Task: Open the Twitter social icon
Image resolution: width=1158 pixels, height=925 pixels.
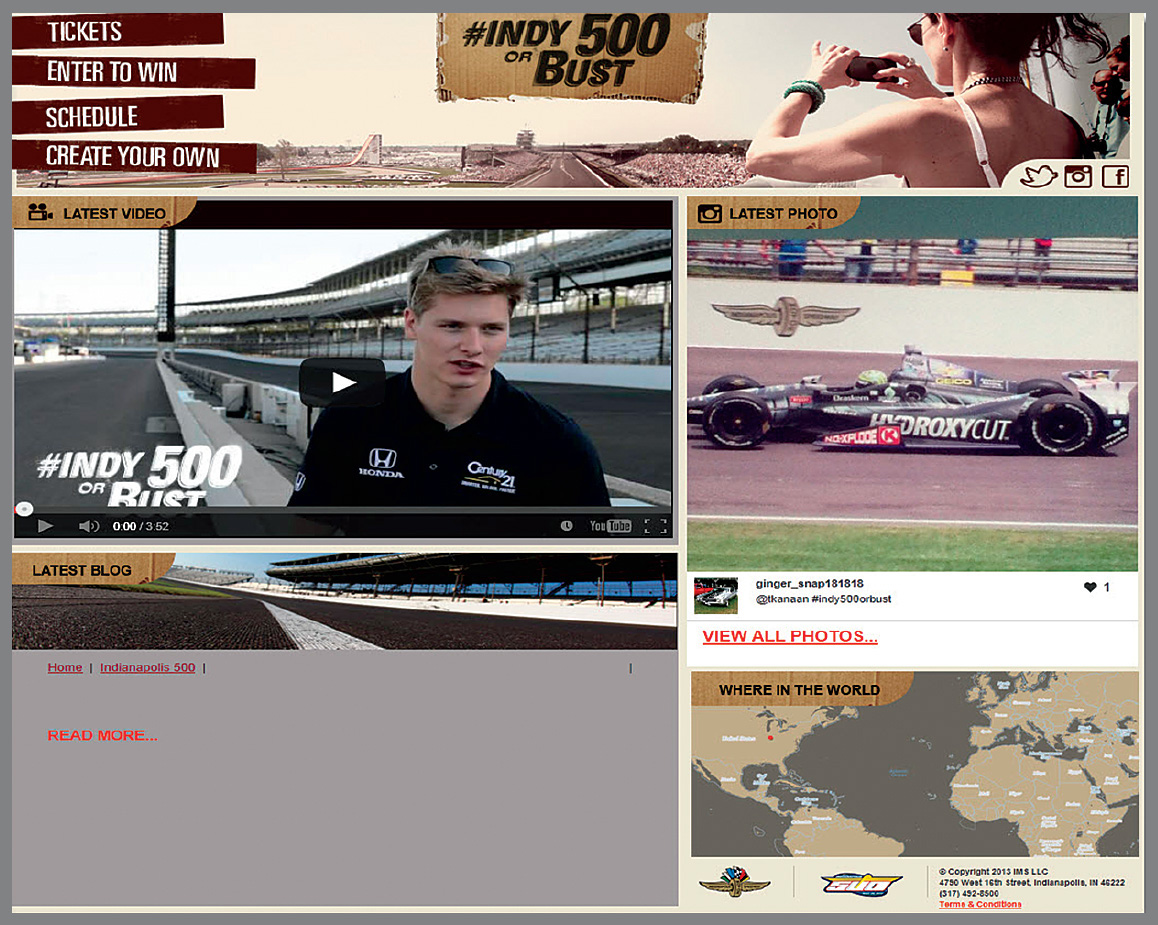Action: [x=1038, y=177]
